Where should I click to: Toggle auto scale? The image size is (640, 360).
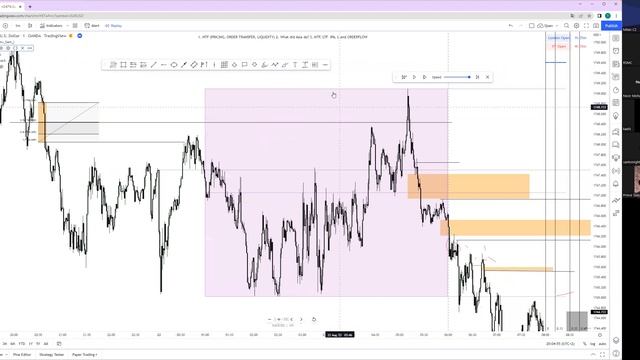(x=602, y=344)
